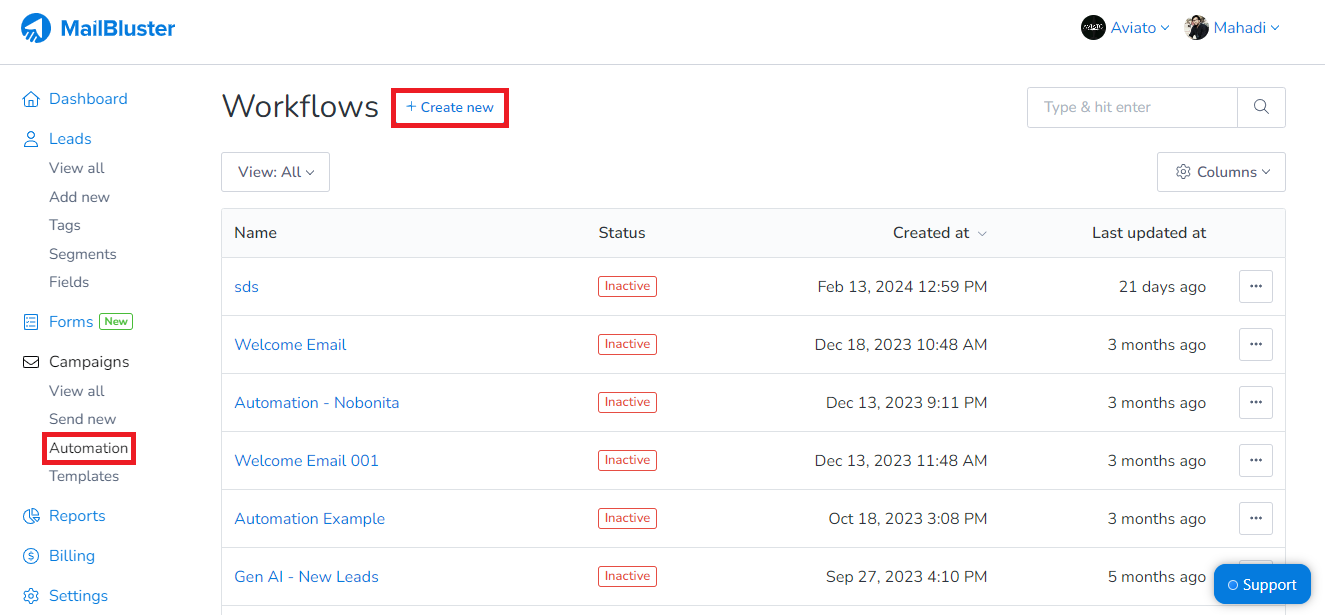
Task: Sort workflows by Created at
Action: (932, 232)
